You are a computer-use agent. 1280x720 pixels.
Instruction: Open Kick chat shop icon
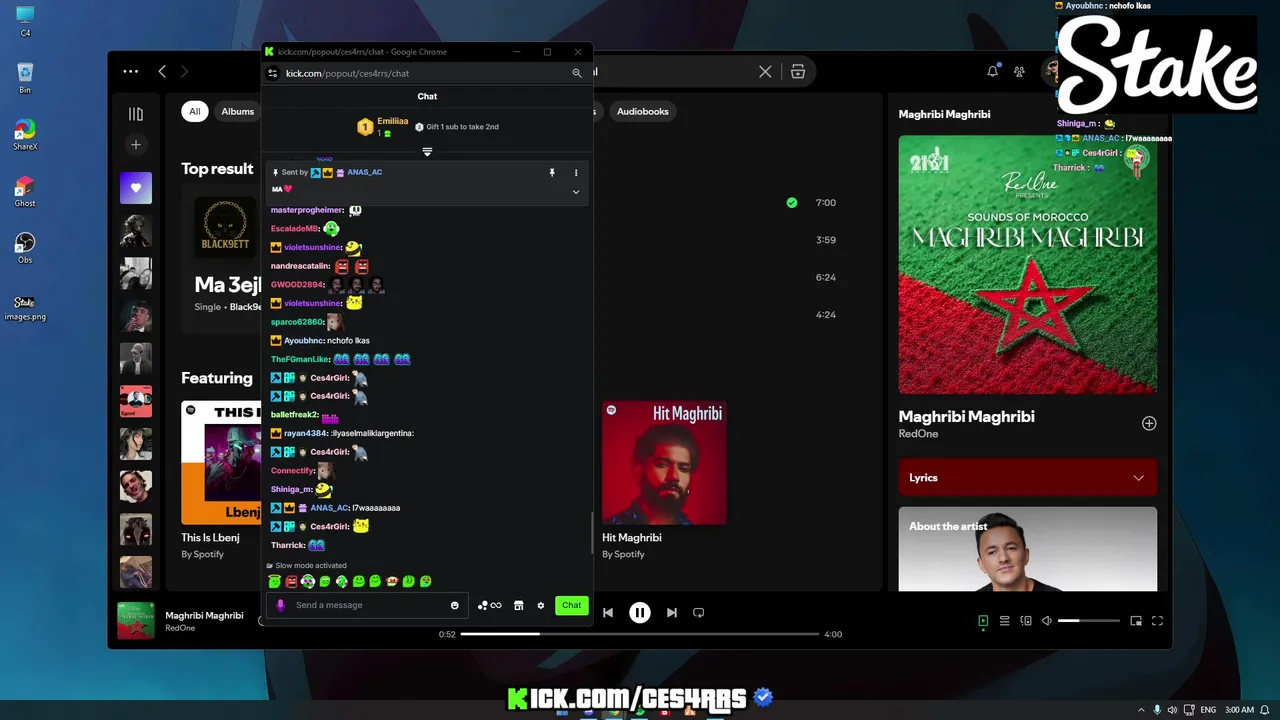click(518, 605)
